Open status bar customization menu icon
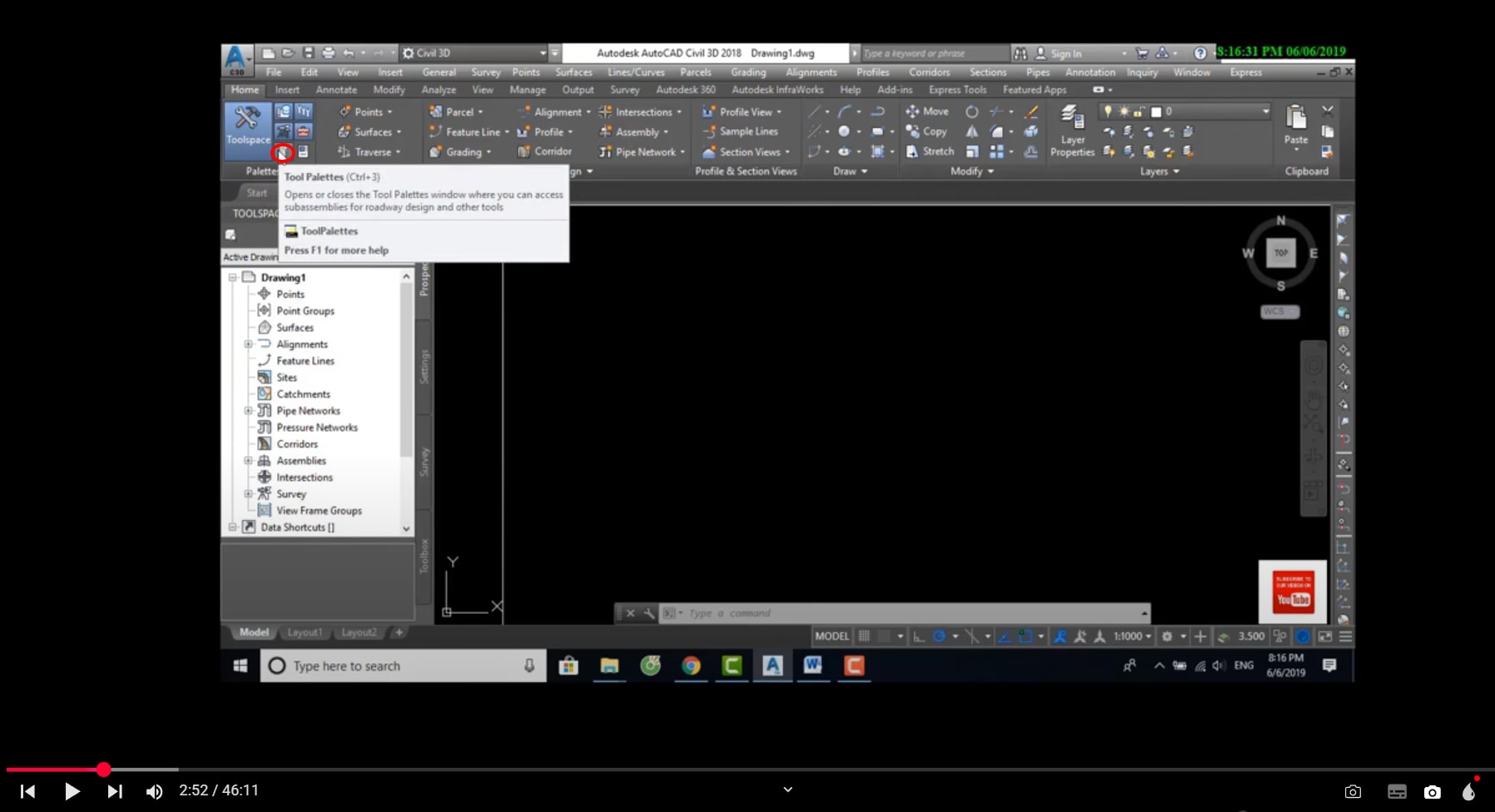 [1345, 636]
